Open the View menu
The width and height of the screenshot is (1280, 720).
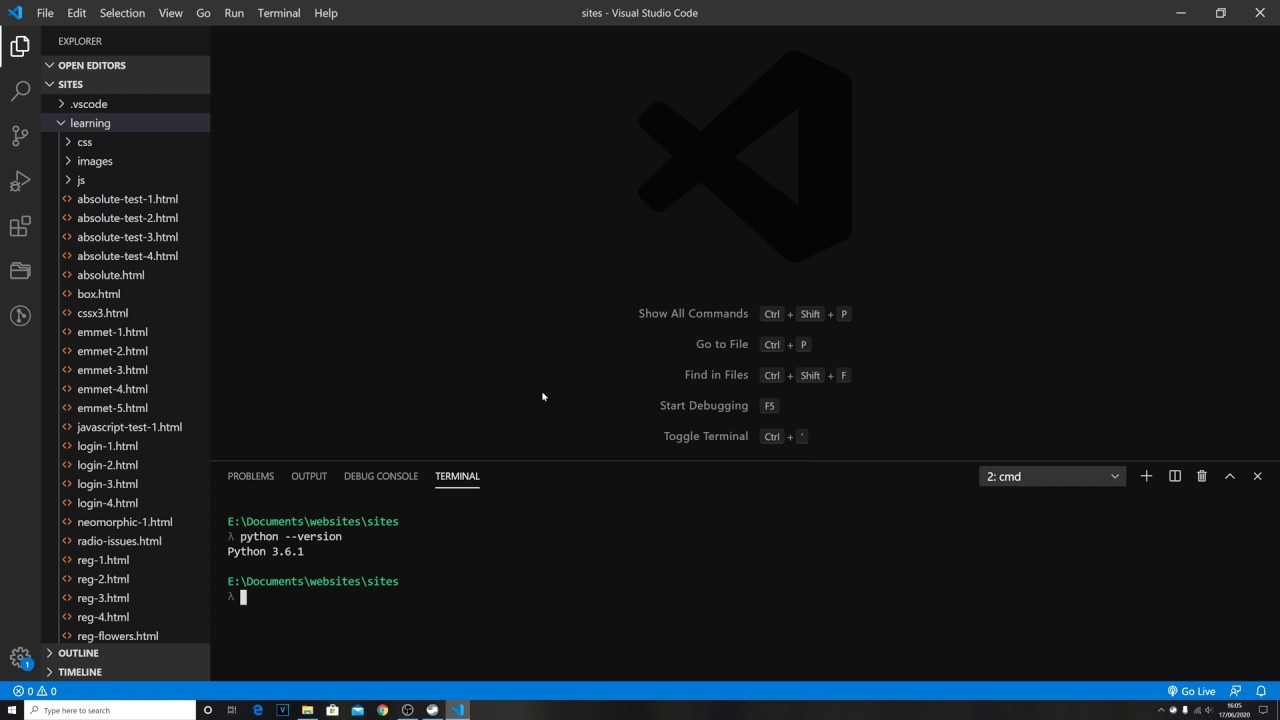click(170, 13)
